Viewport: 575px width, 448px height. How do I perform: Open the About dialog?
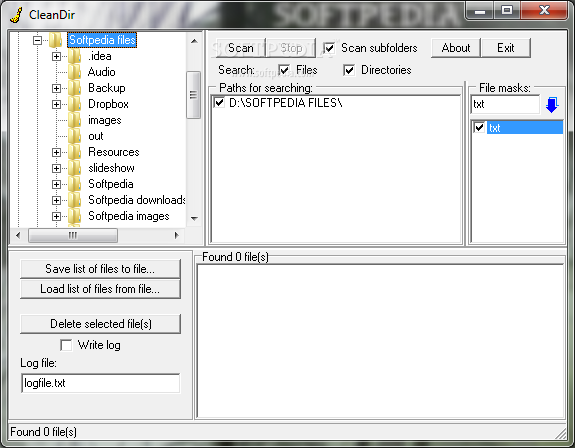coord(455,48)
